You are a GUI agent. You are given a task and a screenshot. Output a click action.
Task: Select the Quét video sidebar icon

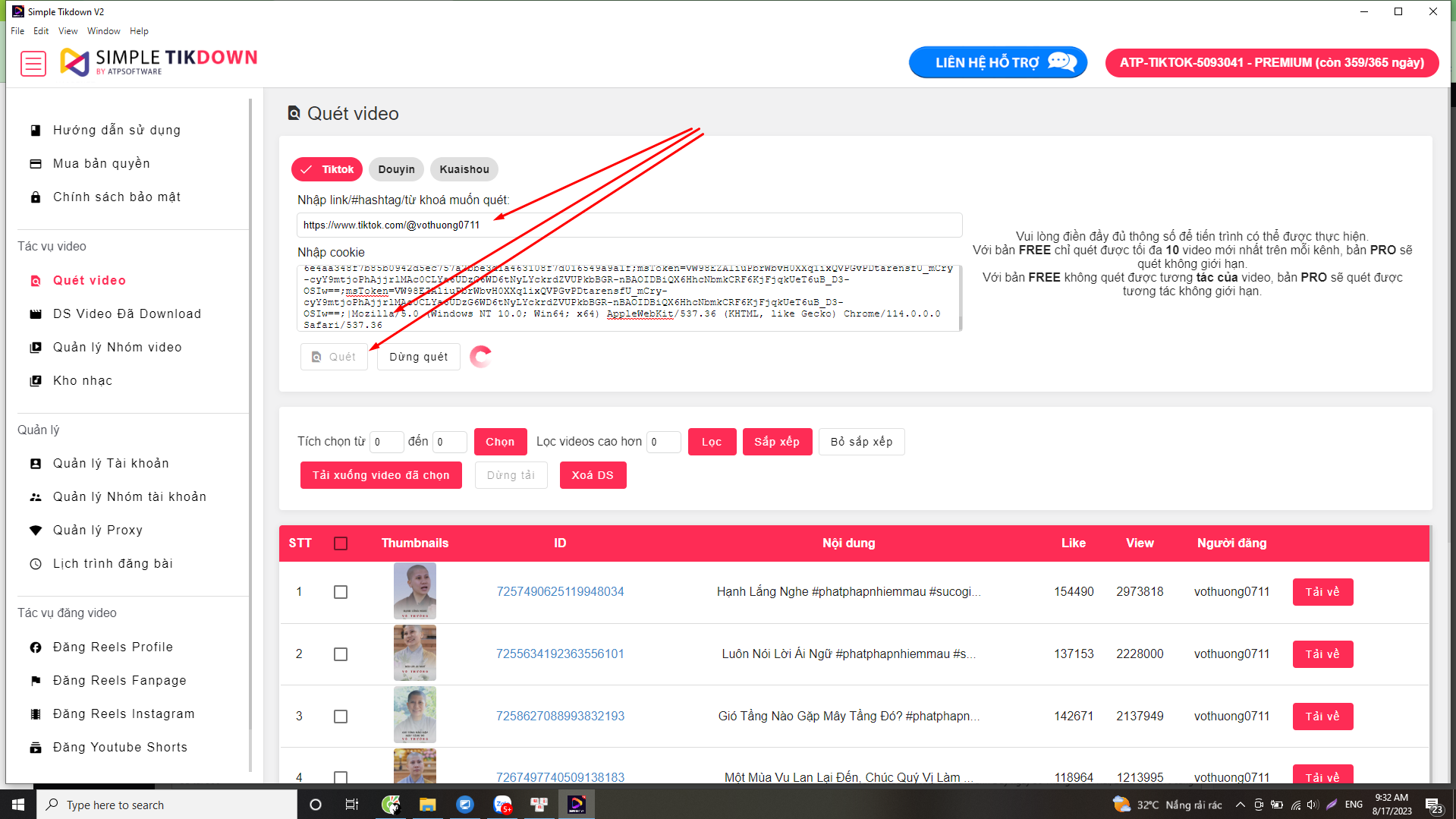pyautogui.click(x=36, y=281)
